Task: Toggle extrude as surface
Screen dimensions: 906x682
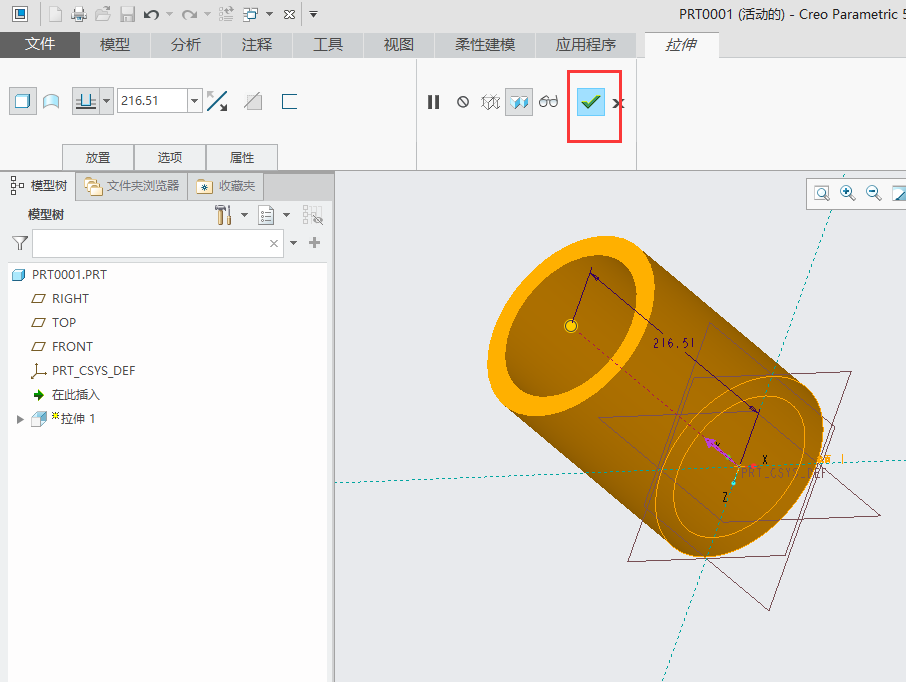Action: (x=51, y=101)
